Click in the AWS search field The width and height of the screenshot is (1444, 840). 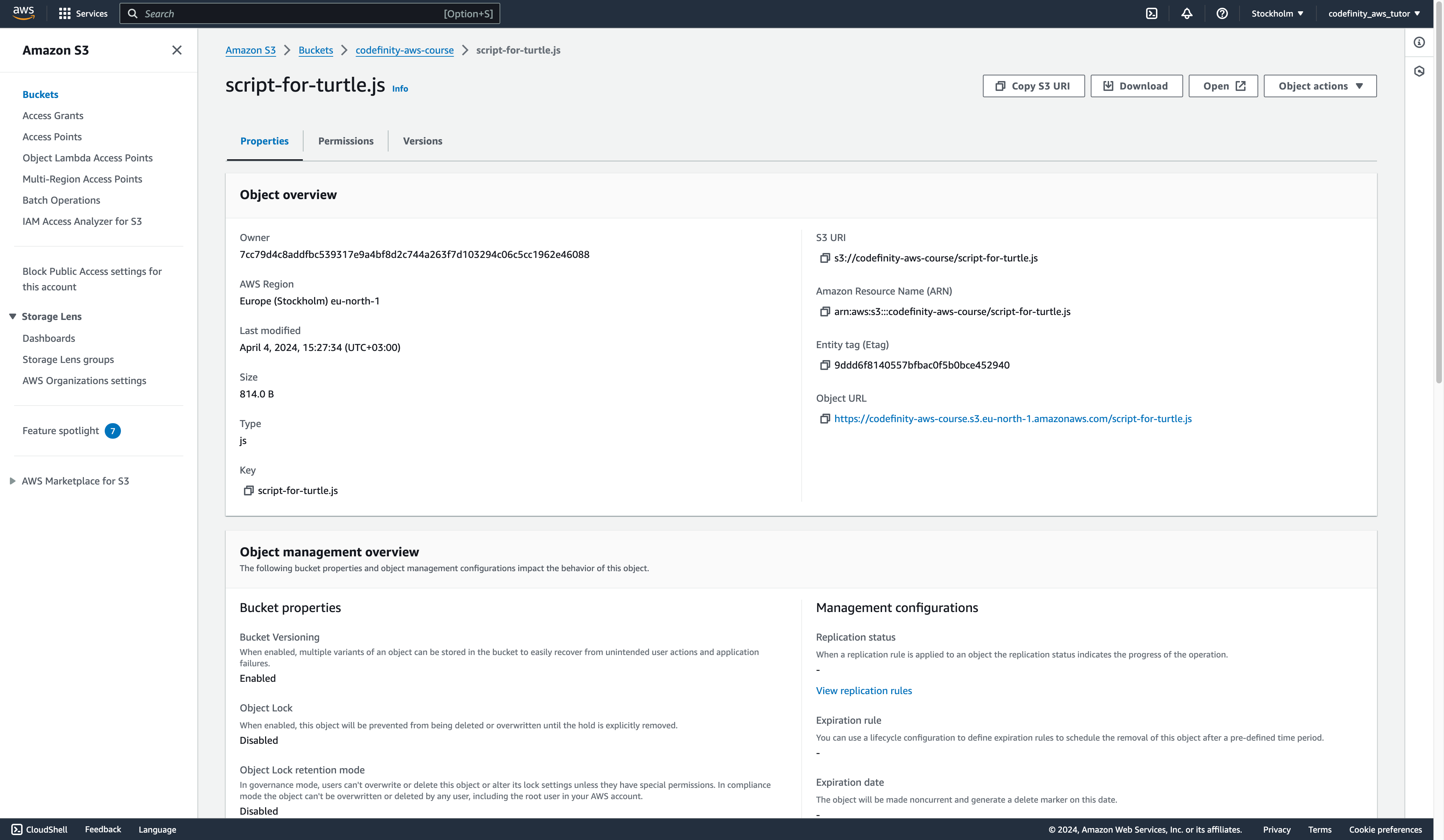click(310, 14)
